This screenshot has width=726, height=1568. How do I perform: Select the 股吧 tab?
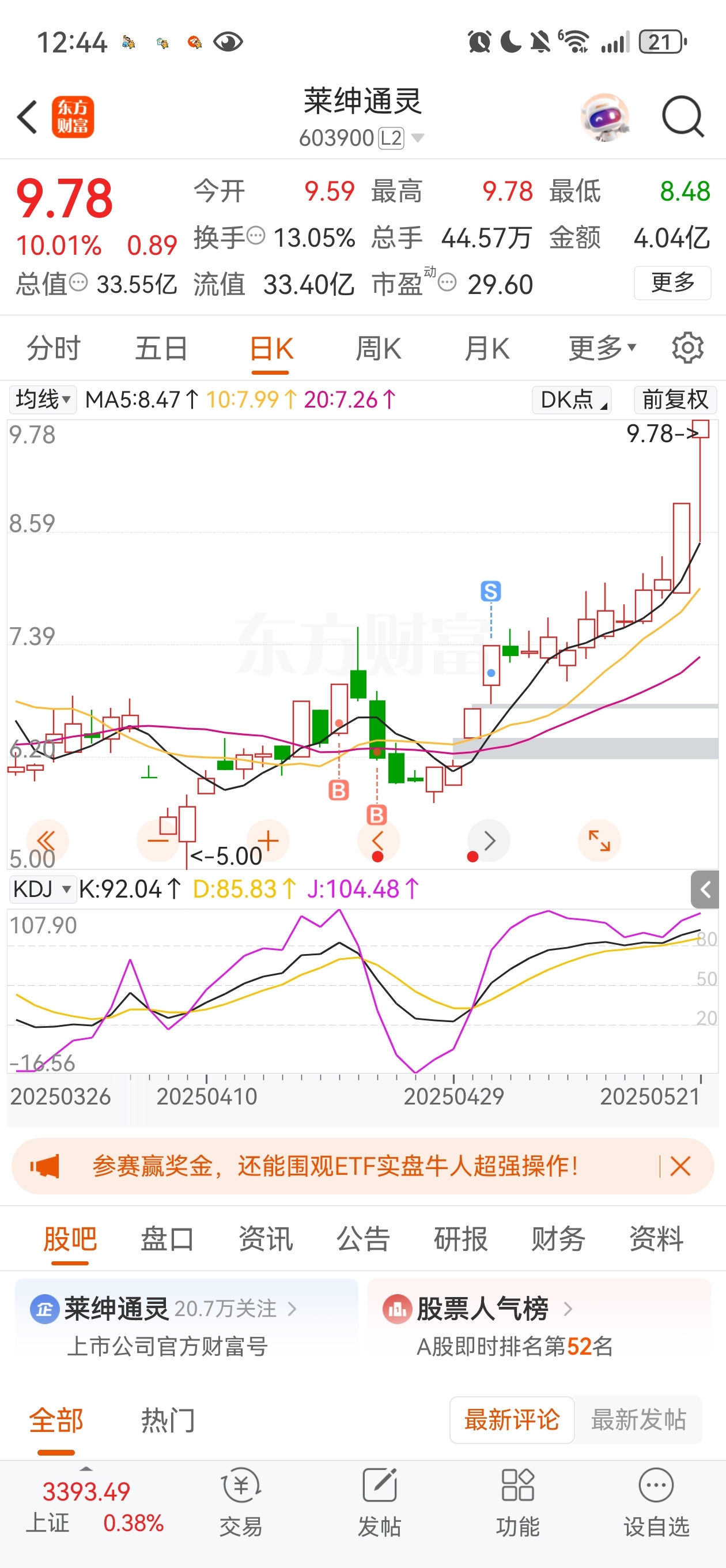point(70,1239)
